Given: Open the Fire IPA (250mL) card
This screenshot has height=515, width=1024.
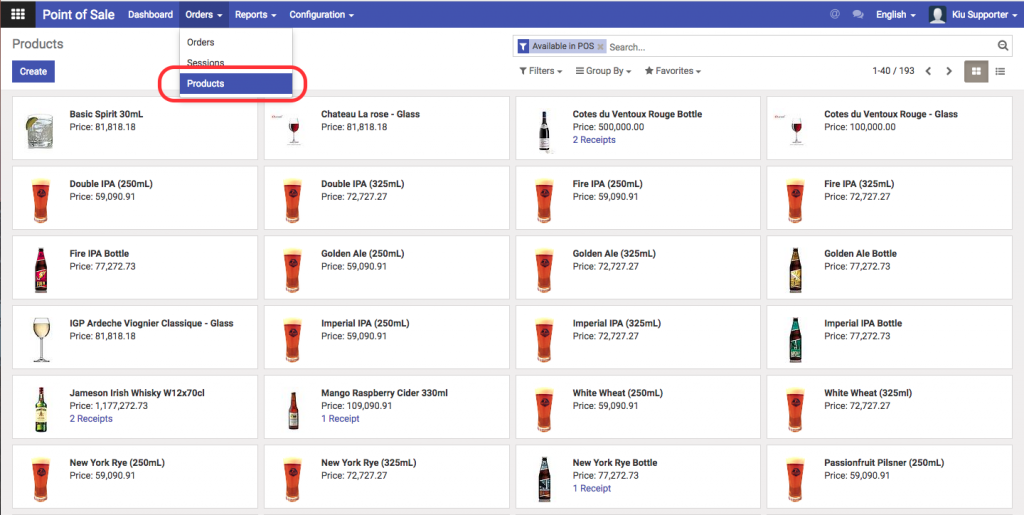Looking at the screenshot, I should point(638,198).
